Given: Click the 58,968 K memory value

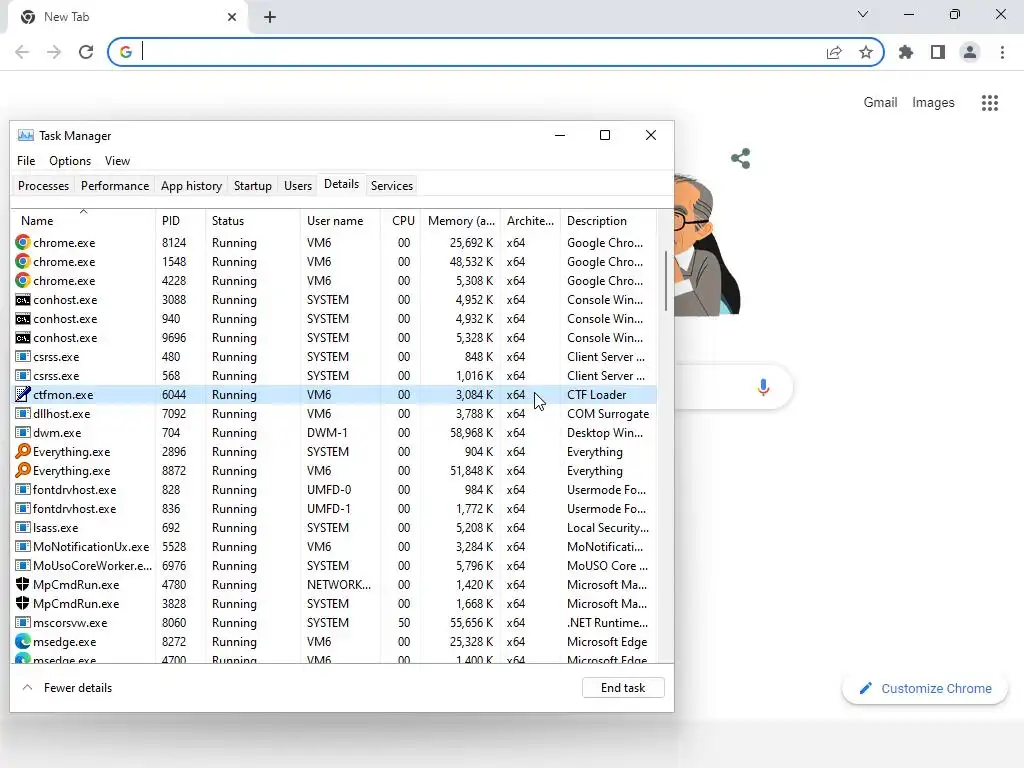Looking at the screenshot, I should coord(472,432).
